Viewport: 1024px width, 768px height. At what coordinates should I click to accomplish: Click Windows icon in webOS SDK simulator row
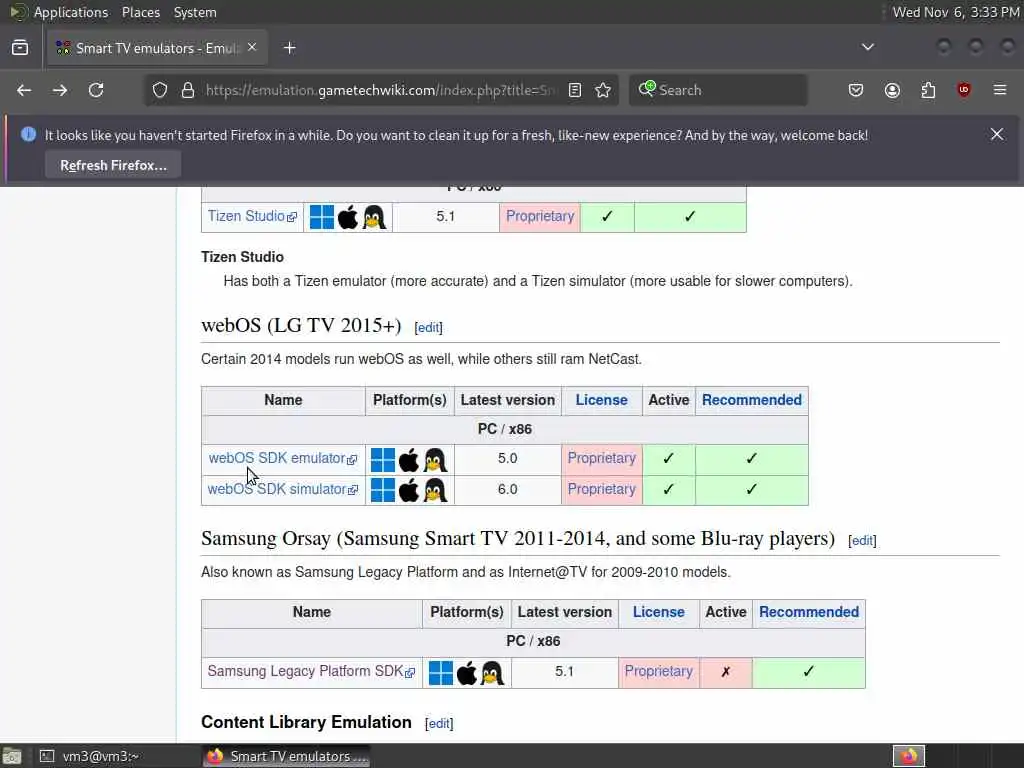pos(383,490)
